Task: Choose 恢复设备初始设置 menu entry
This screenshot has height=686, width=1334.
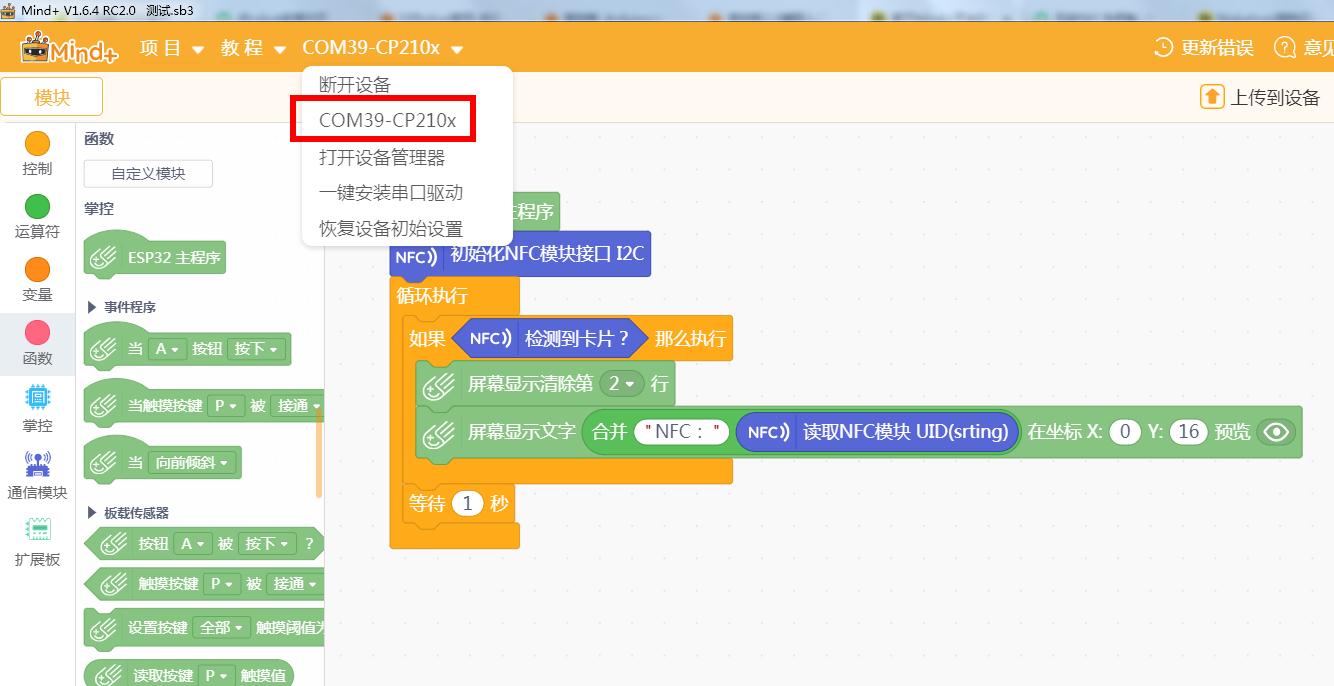Action: (x=391, y=229)
